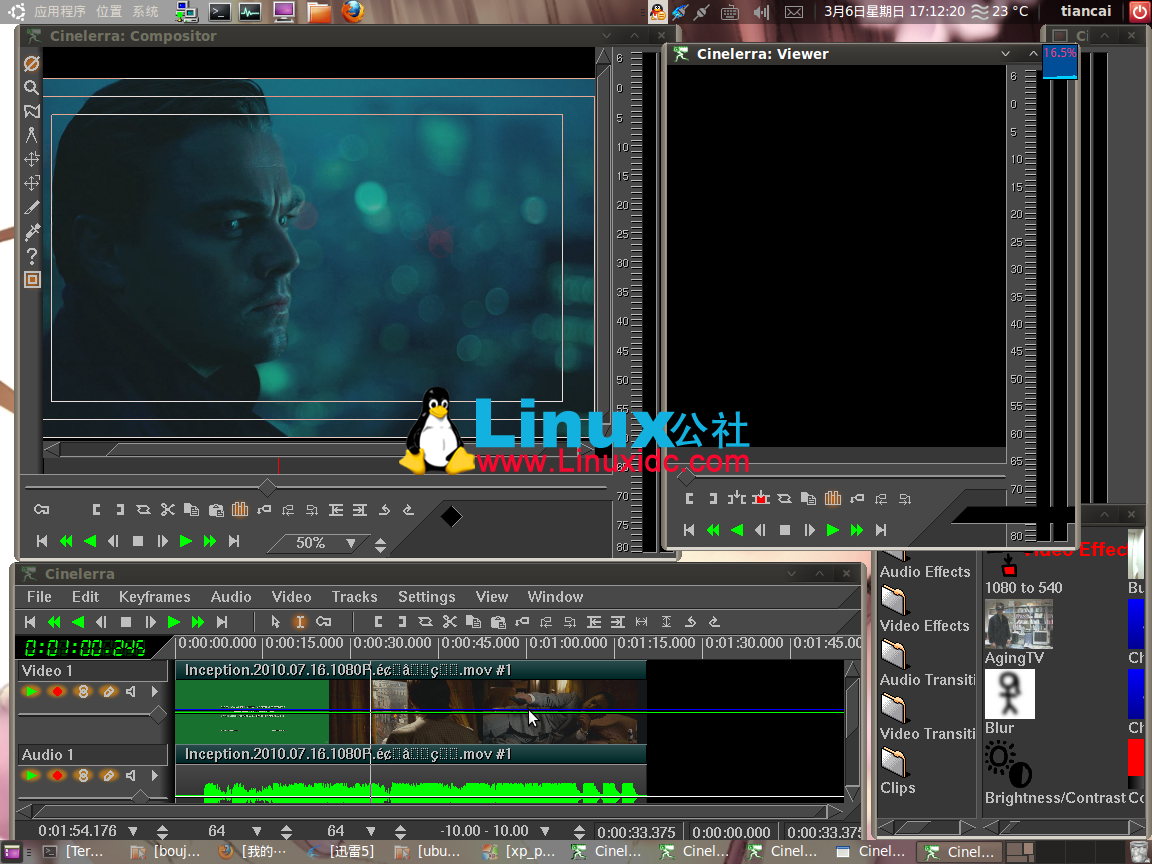Viewport: 1152px width, 864px height.
Task: Play forward in the Compositor
Action: (186, 541)
